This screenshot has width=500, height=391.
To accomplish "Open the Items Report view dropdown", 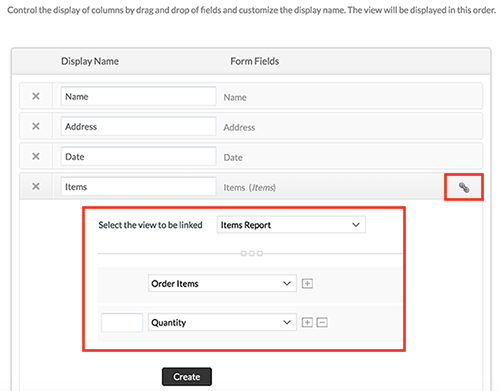I will (x=291, y=225).
